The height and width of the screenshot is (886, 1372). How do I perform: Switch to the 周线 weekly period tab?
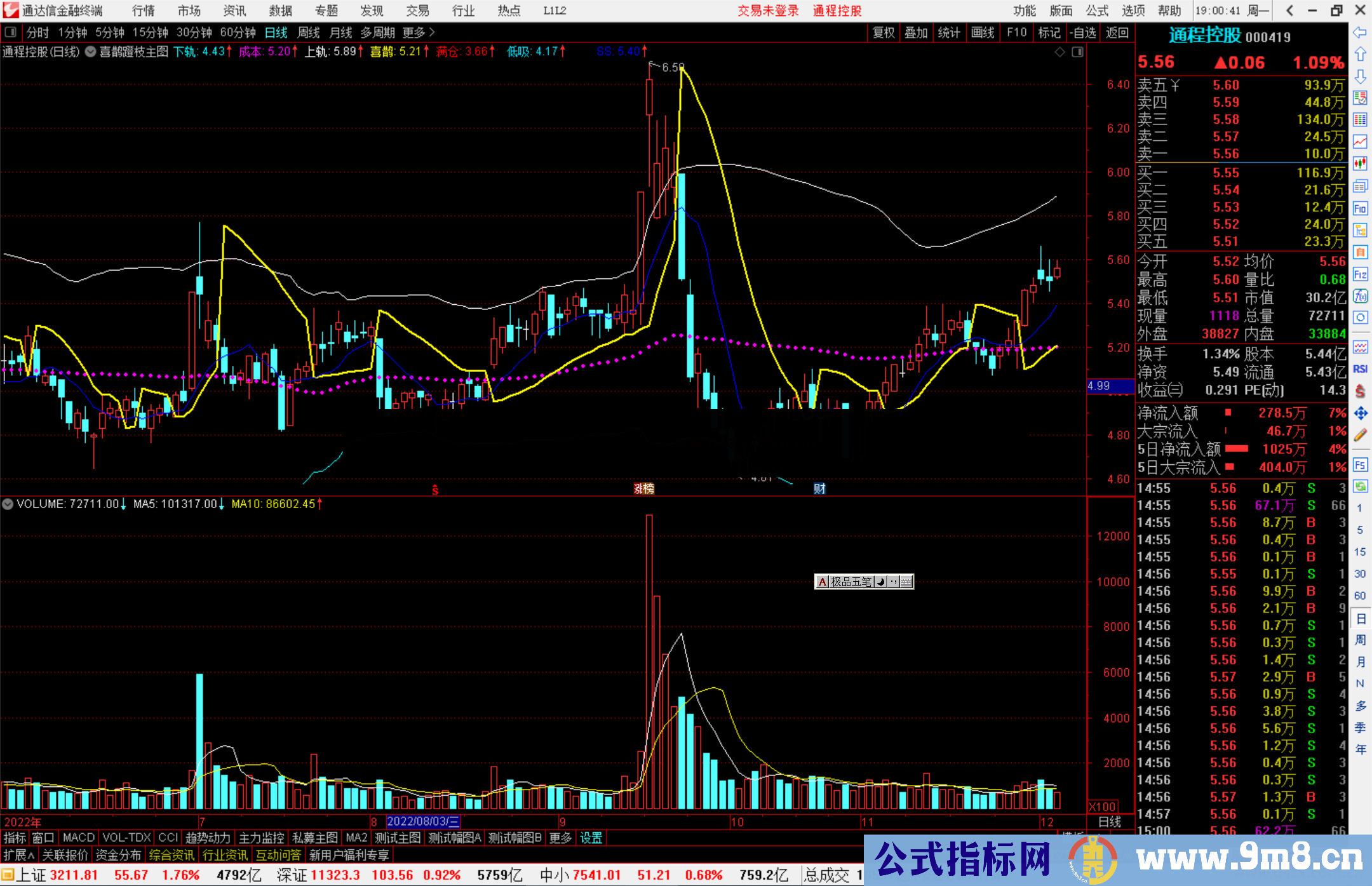click(309, 32)
